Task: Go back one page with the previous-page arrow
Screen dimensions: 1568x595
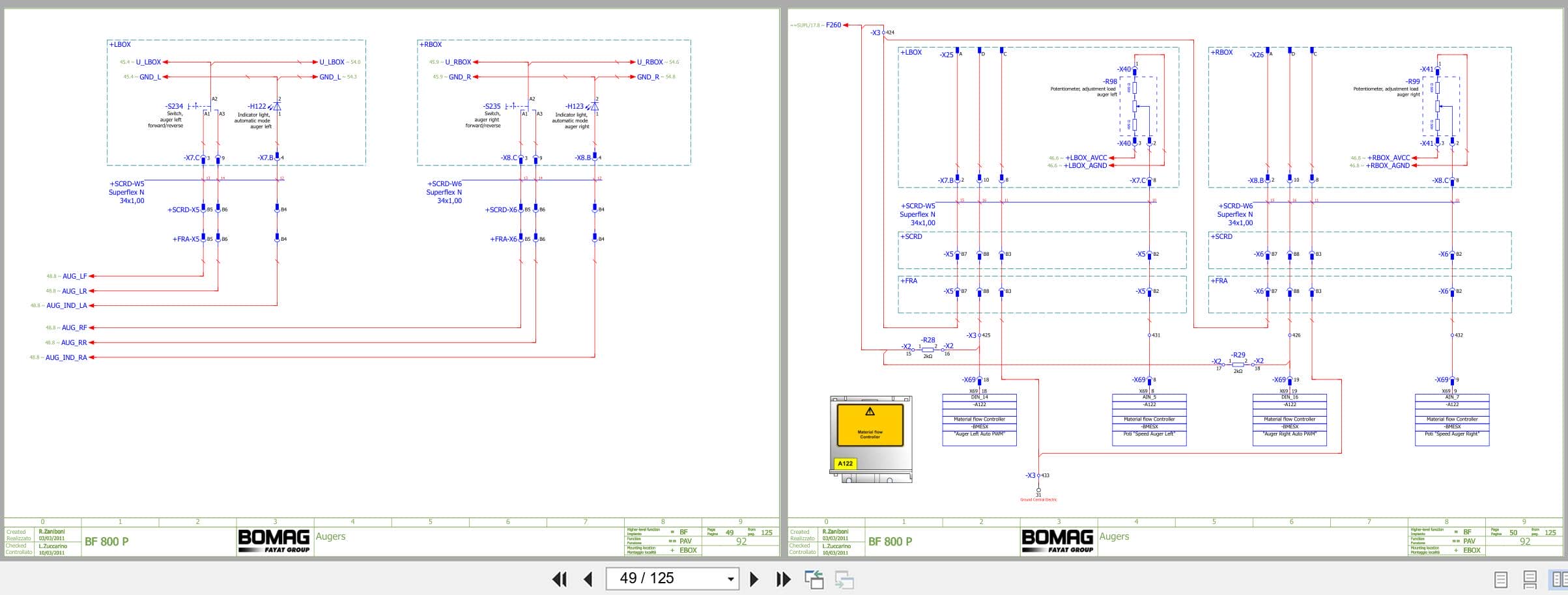Action: [588, 579]
